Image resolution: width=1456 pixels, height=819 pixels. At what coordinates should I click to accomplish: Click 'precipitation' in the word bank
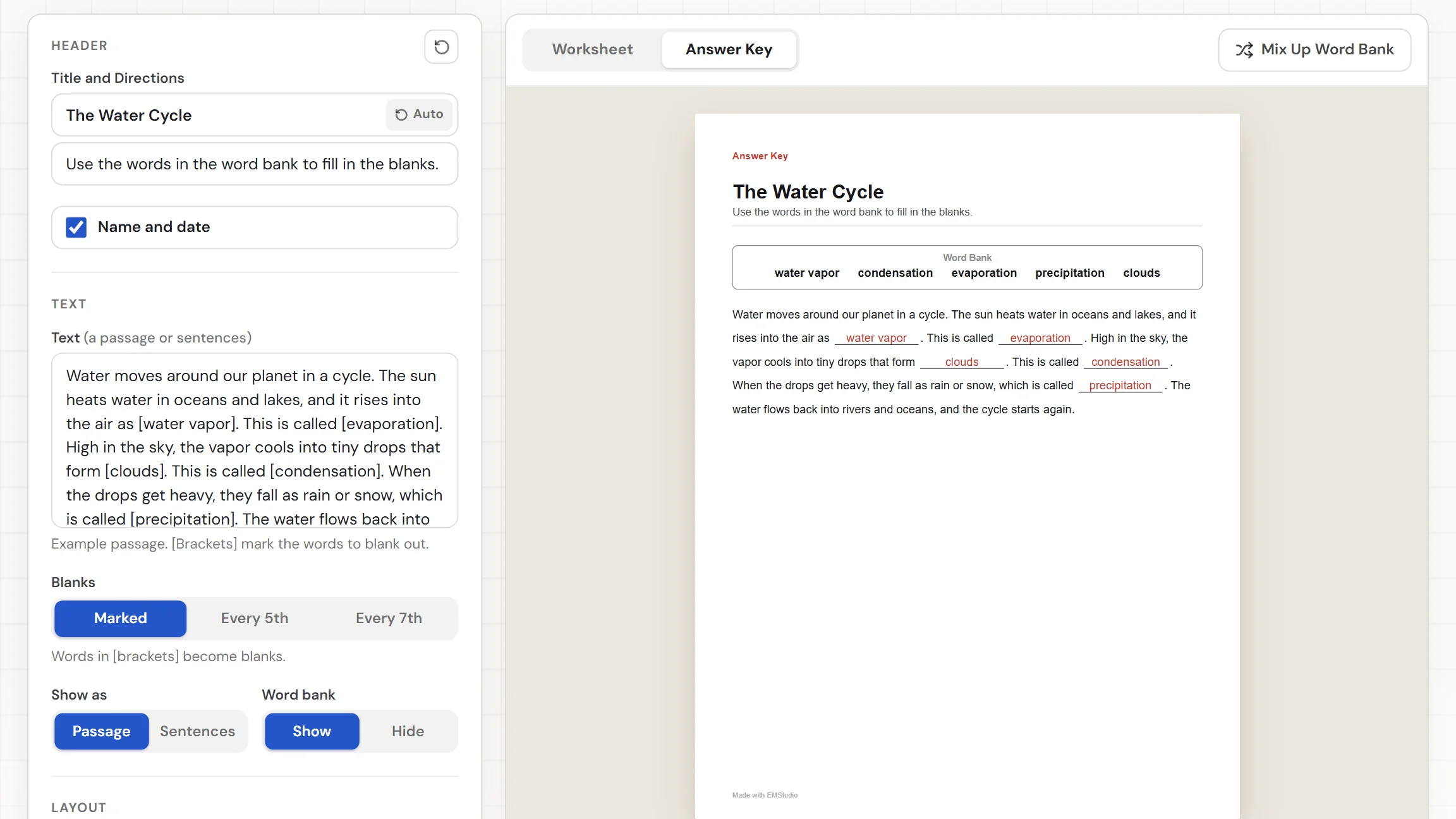[x=1069, y=273]
